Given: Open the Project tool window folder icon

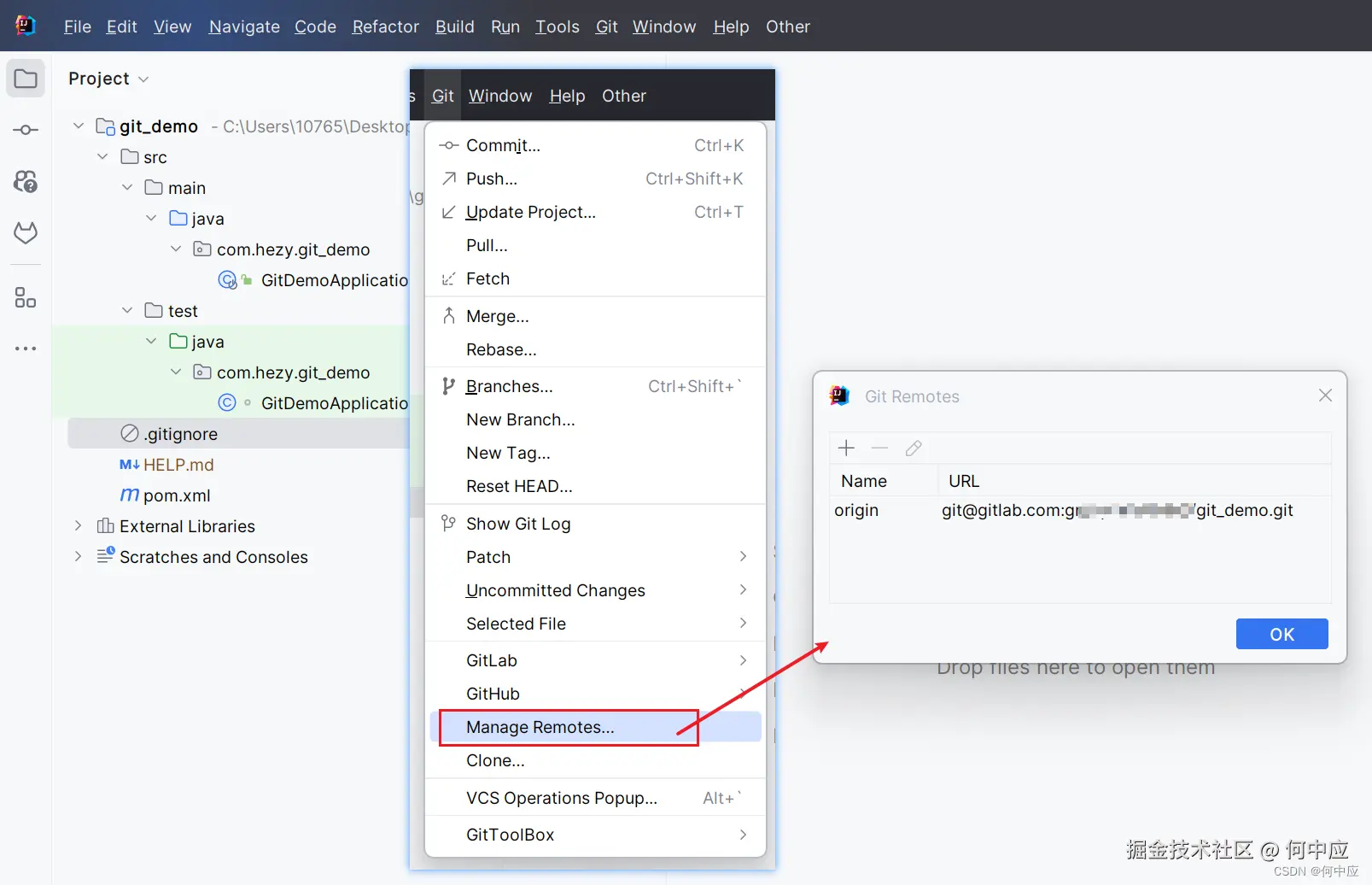Looking at the screenshot, I should point(26,79).
